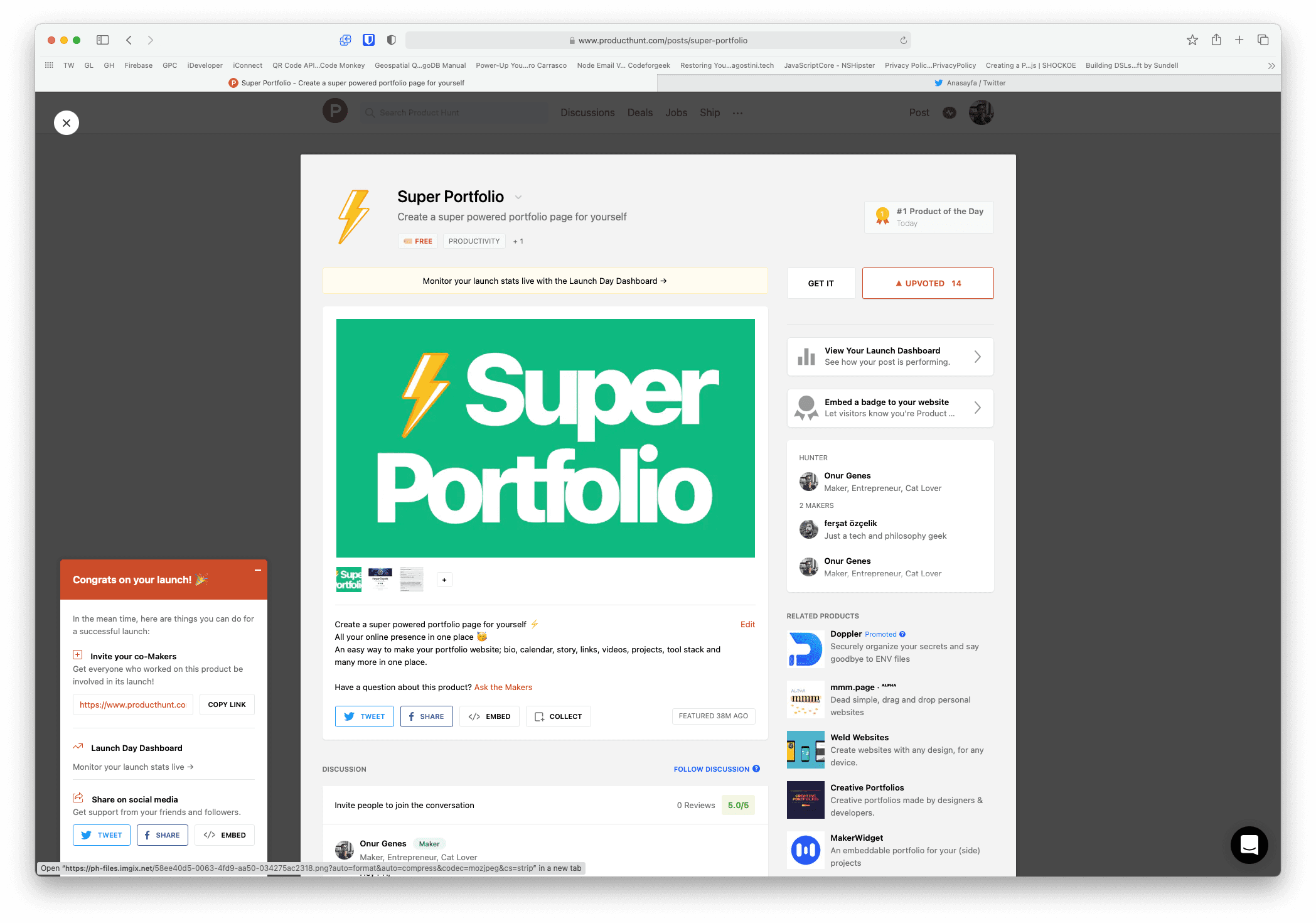Open the Safari share icon
The height and width of the screenshot is (923, 1316).
1216,40
